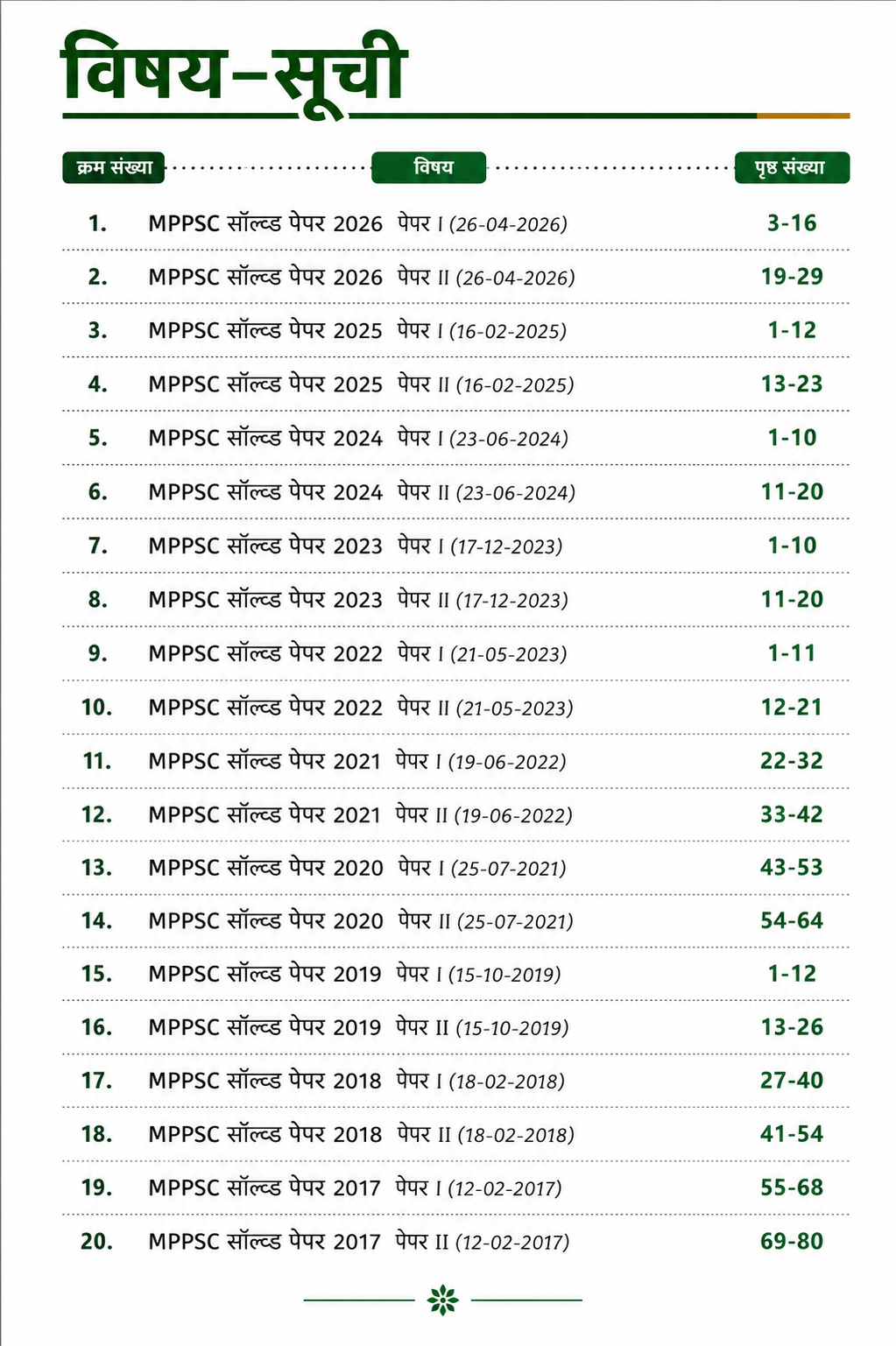The image size is (896, 1346).
Task: Open entry 1 MPPSC 2026 पेपर I
Action: (x=455, y=223)
